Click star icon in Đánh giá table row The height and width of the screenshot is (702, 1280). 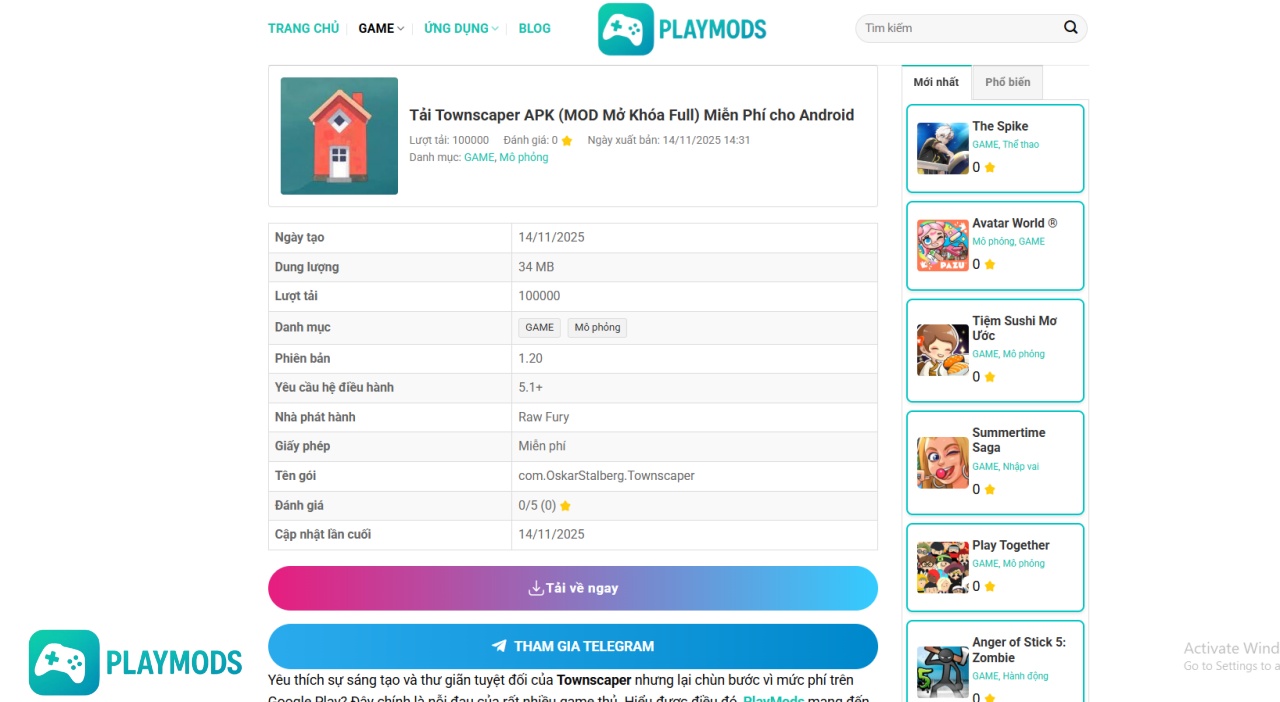565,506
